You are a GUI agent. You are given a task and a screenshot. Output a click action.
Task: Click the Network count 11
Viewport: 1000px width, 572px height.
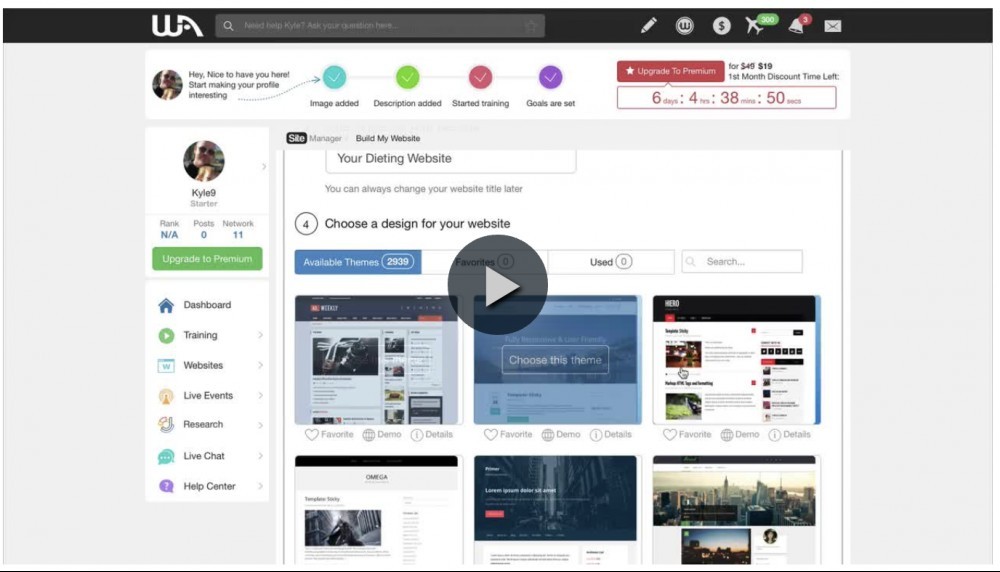pos(238,235)
